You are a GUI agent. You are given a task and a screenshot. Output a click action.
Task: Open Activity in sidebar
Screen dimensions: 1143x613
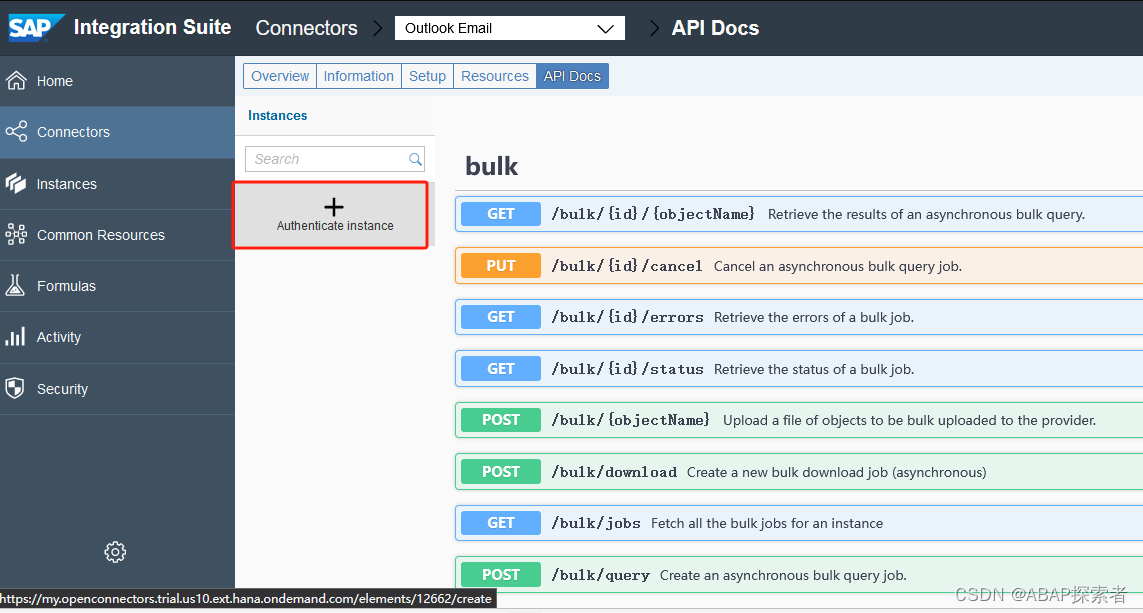point(117,337)
